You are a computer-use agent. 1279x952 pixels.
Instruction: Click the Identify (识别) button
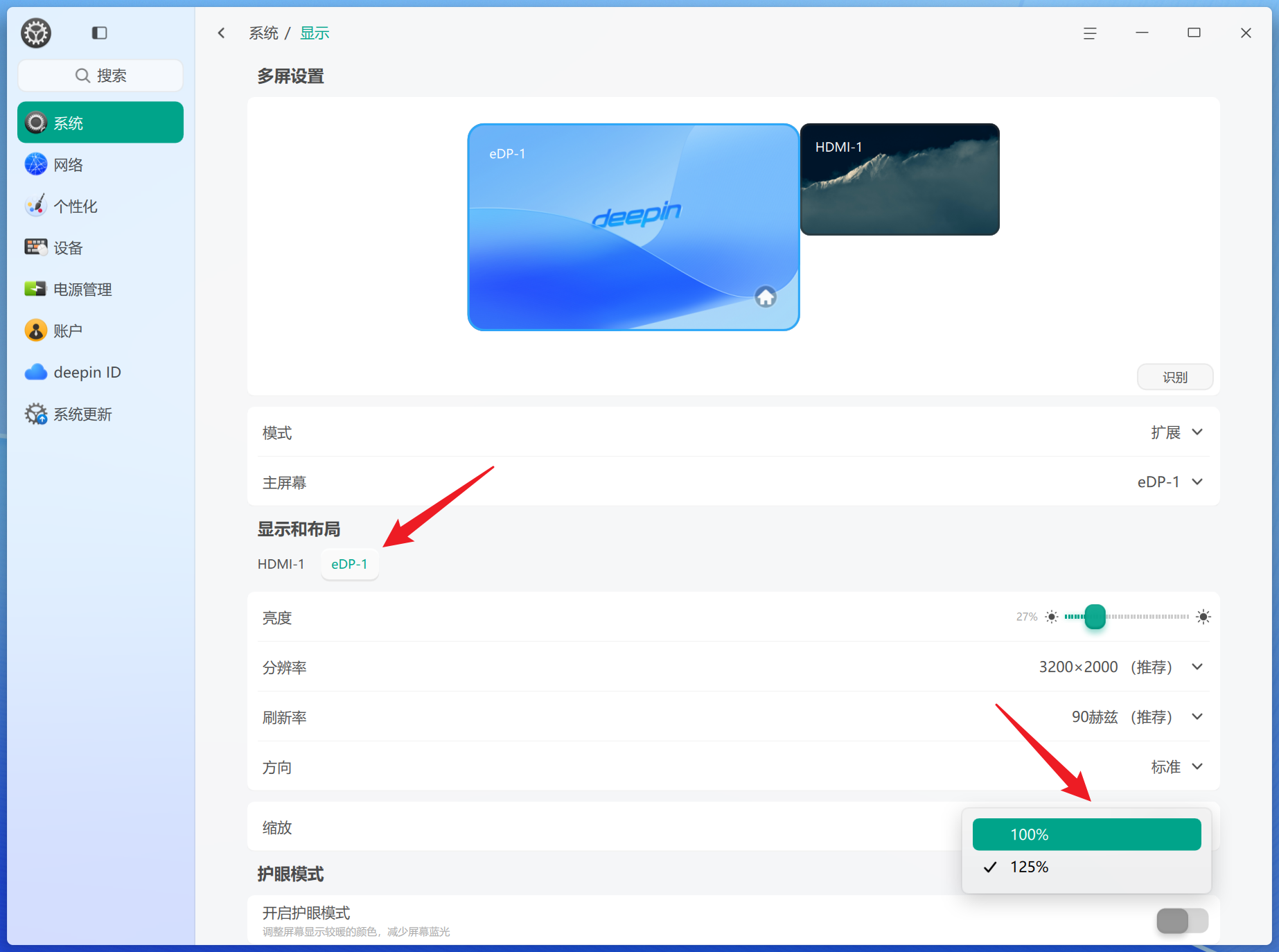click(x=1174, y=377)
